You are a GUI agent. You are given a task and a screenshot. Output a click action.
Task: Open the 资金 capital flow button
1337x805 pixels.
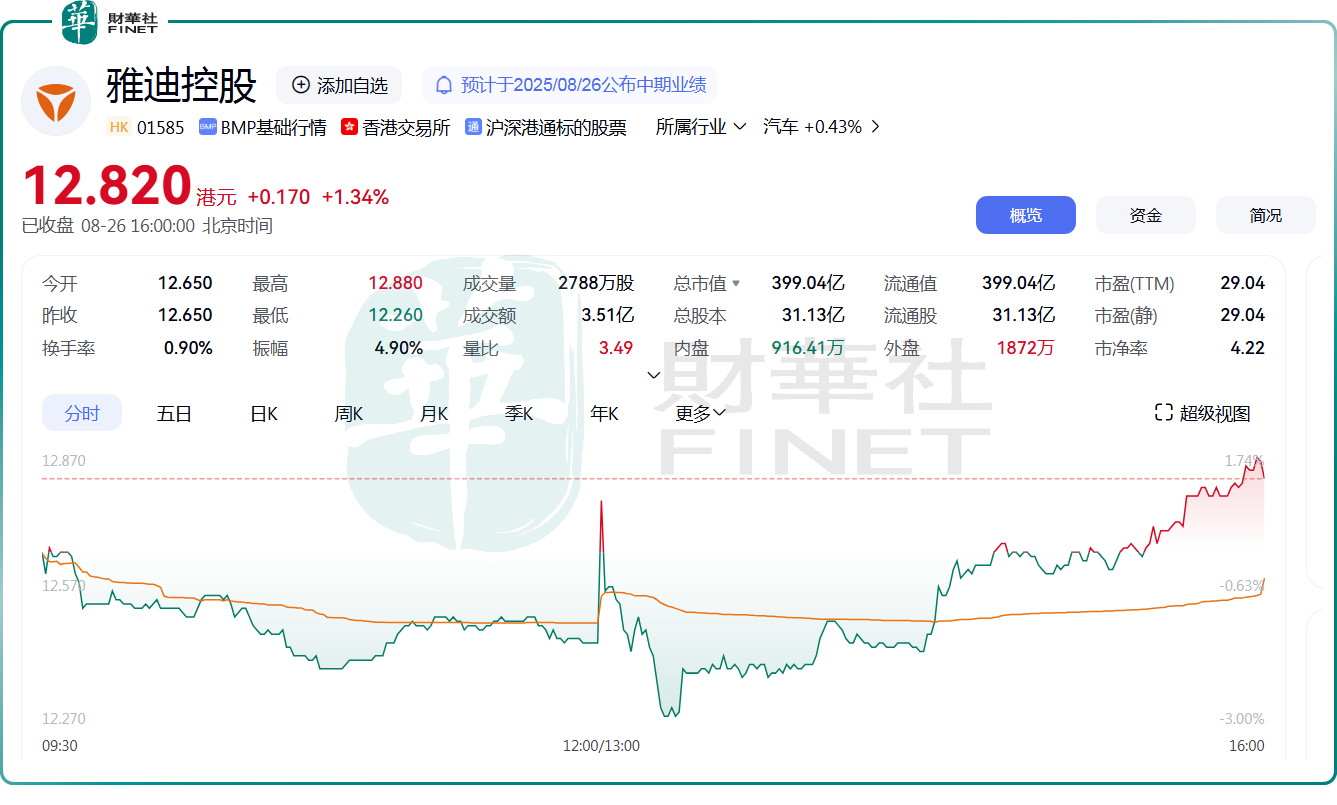[1146, 215]
